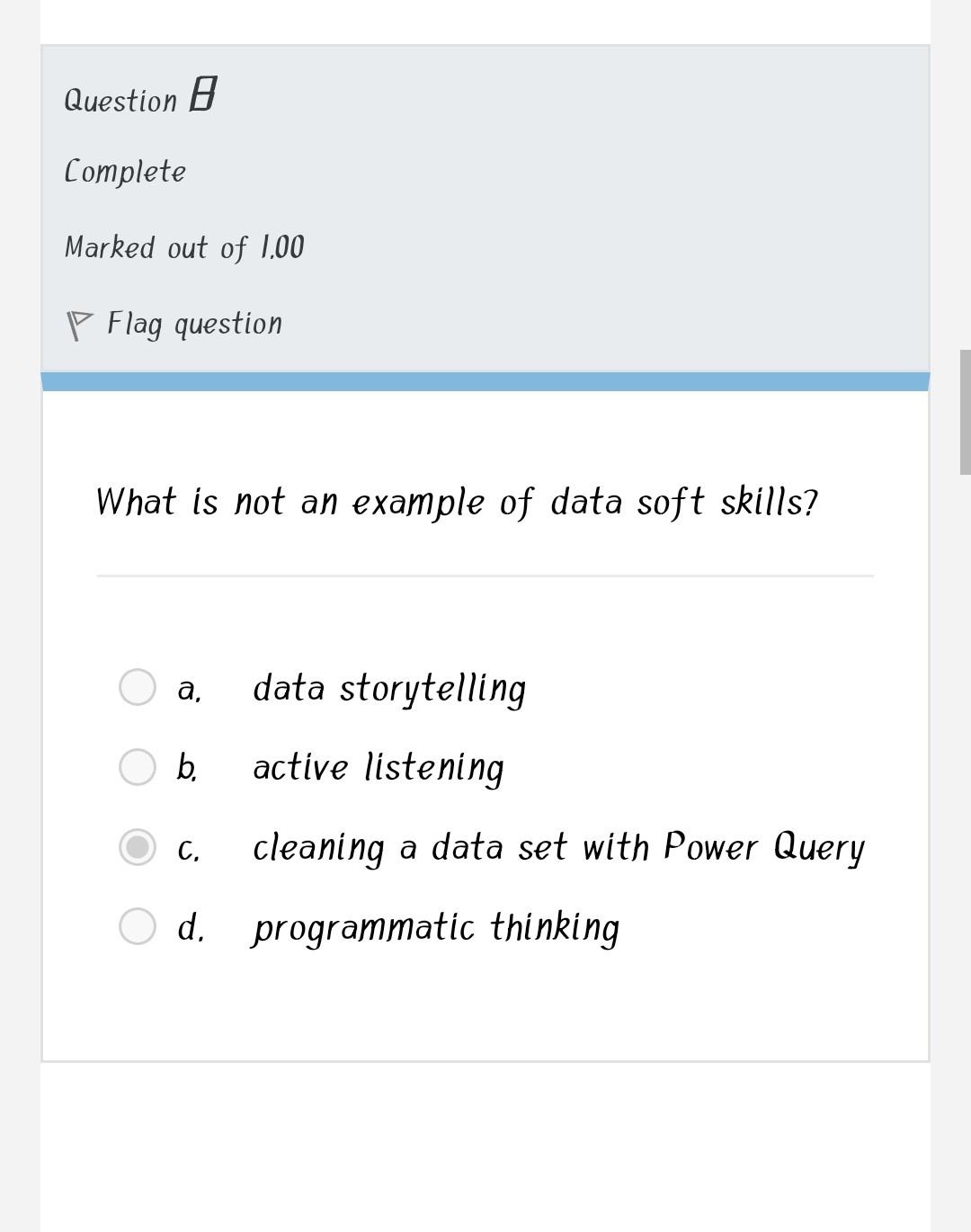
Task: Click the 'Complete' status label
Action: coord(125,170)
